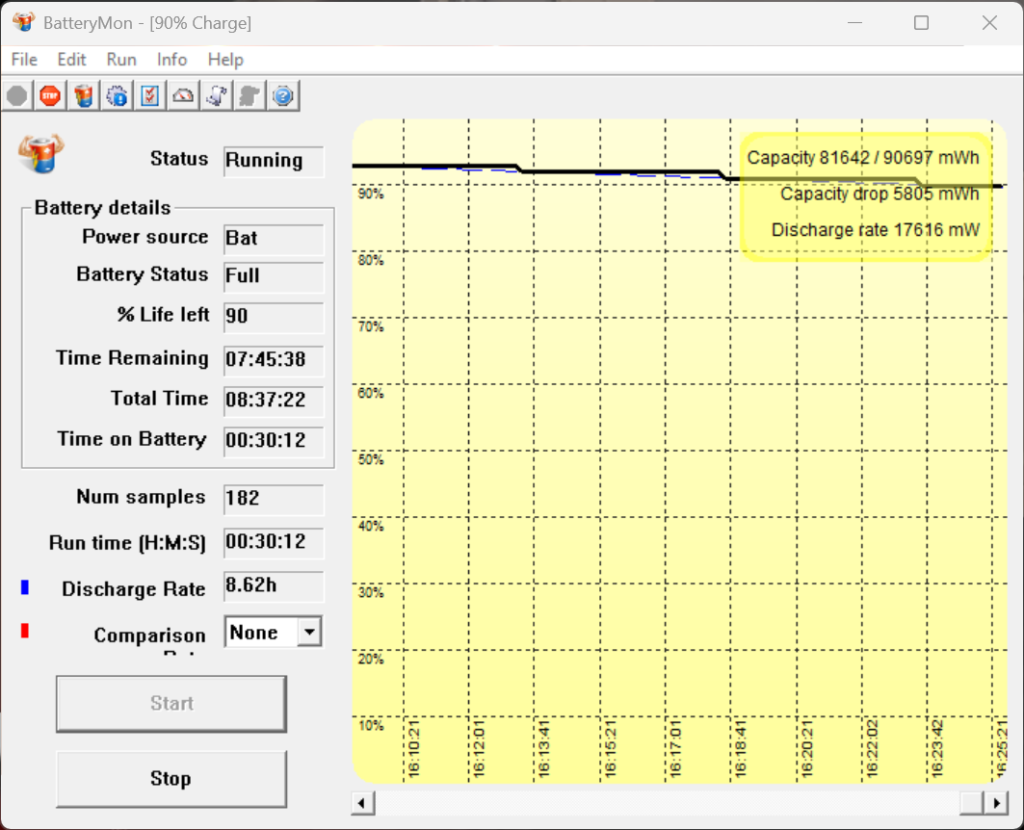
Task: Click the Capacity 81642 / 90697 mWh text
Action: tap(863, 158)
